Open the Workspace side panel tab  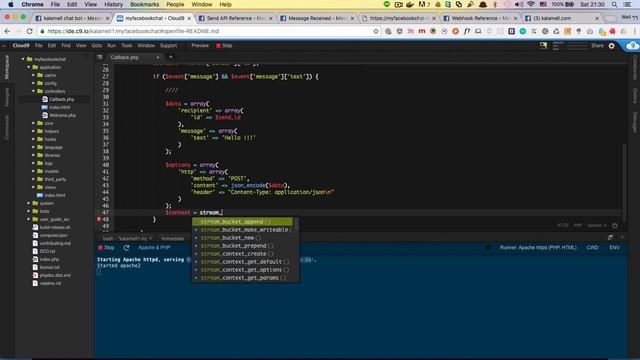pos(7,67)
